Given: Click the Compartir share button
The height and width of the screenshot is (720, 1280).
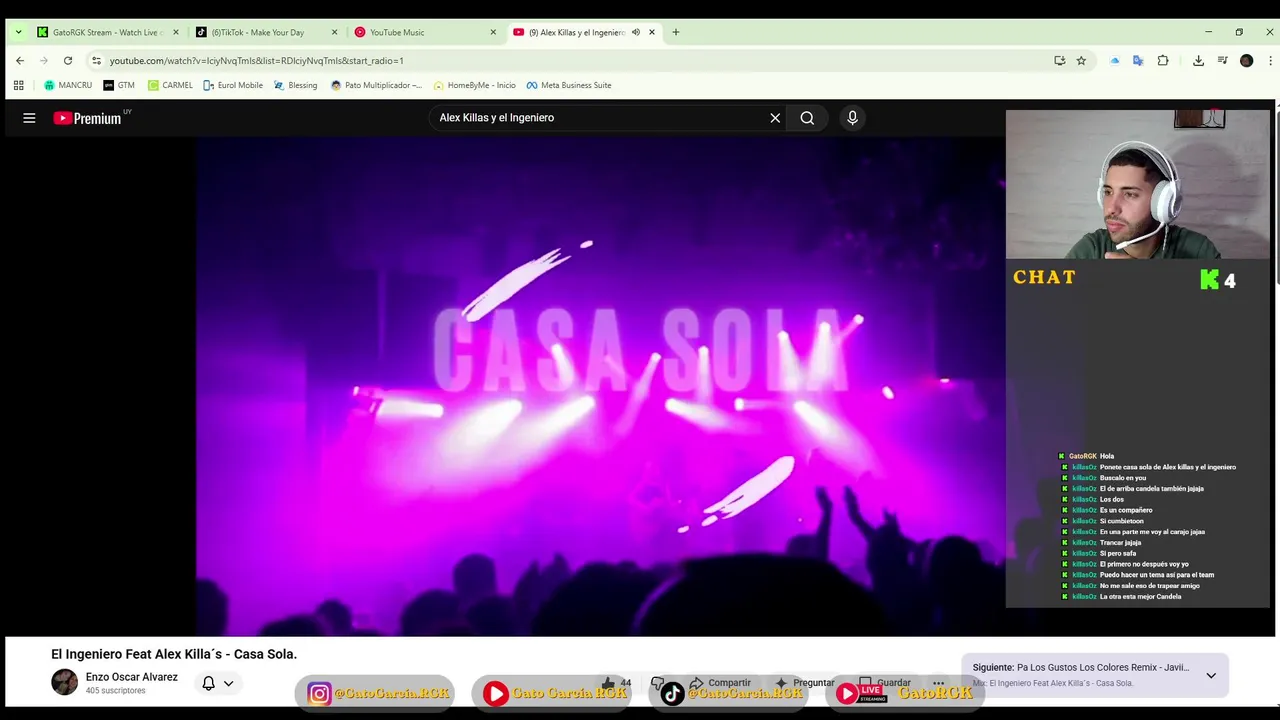Looking at the screenshot, I should 720,683.
